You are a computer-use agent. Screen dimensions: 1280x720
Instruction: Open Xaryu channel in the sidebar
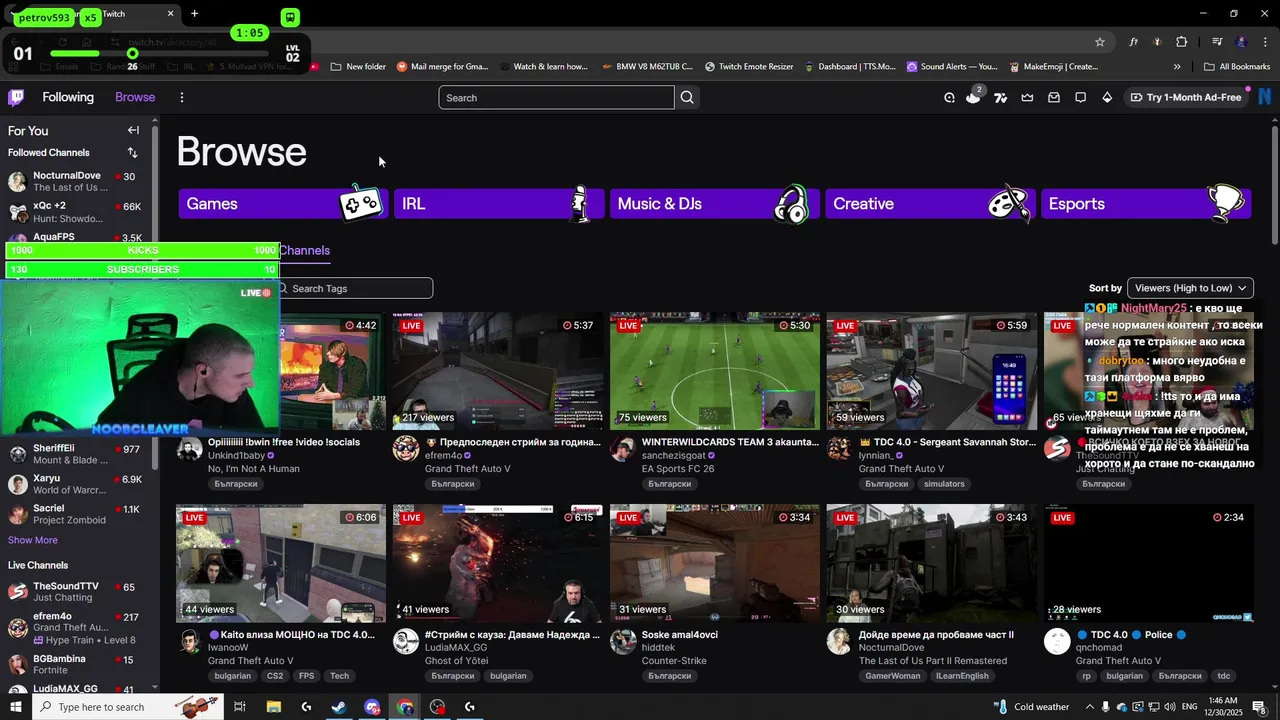[77, 484]
